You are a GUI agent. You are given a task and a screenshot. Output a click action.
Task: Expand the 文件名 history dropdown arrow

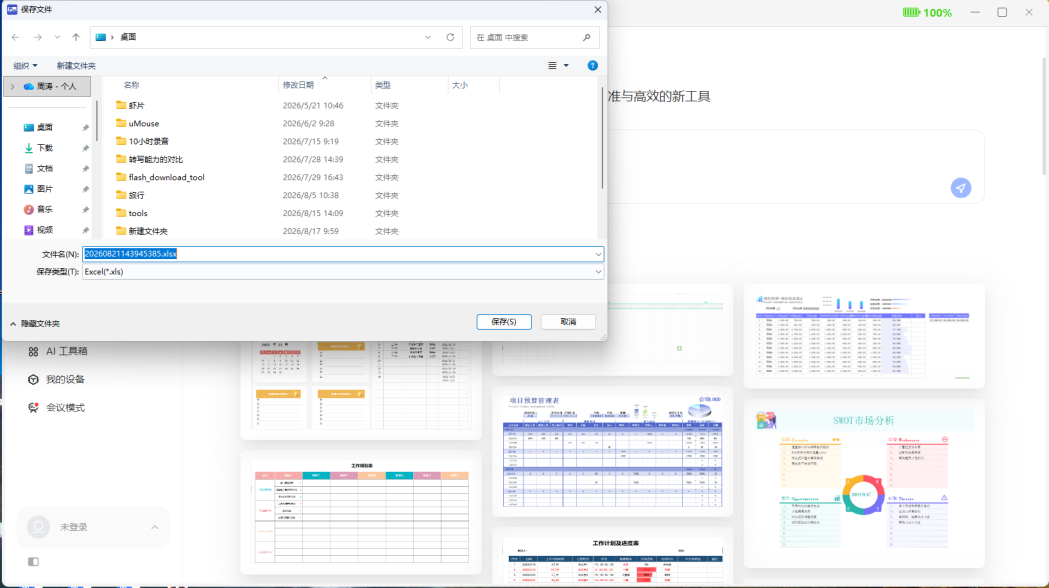coord(597,254)
